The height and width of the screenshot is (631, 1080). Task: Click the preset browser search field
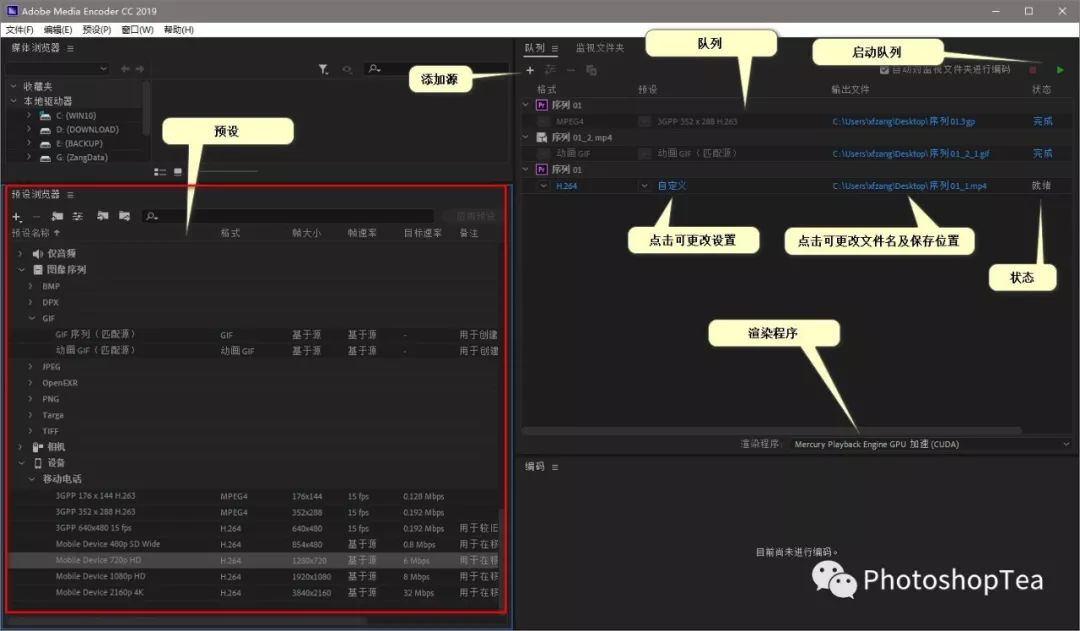point(288,216)
